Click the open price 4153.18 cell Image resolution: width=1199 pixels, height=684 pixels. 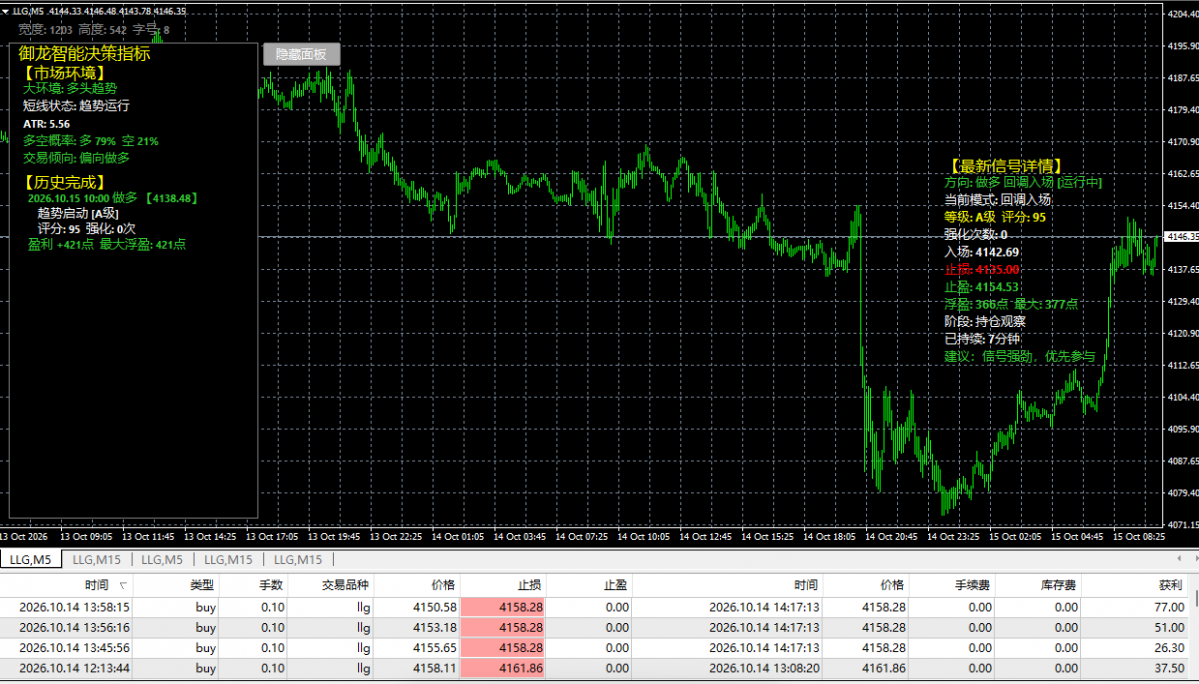pos(435,627)
